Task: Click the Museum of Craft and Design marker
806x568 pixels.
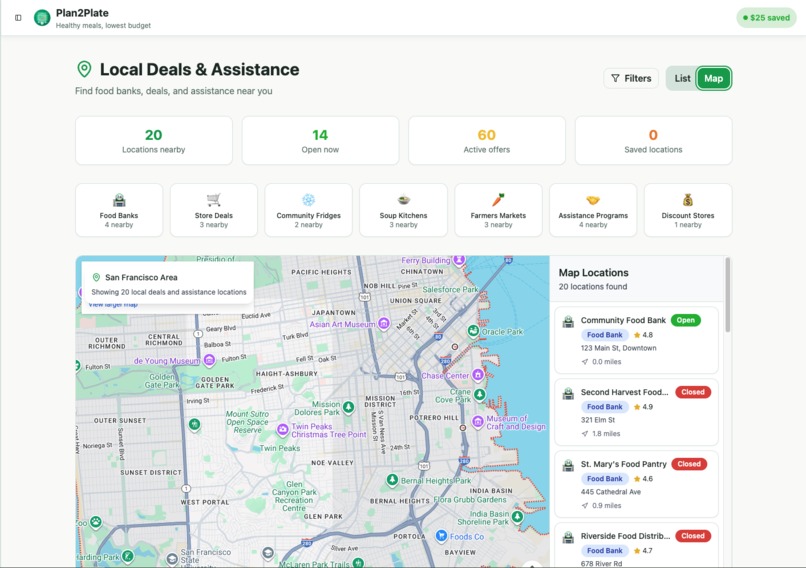Action: coord(478,422)
